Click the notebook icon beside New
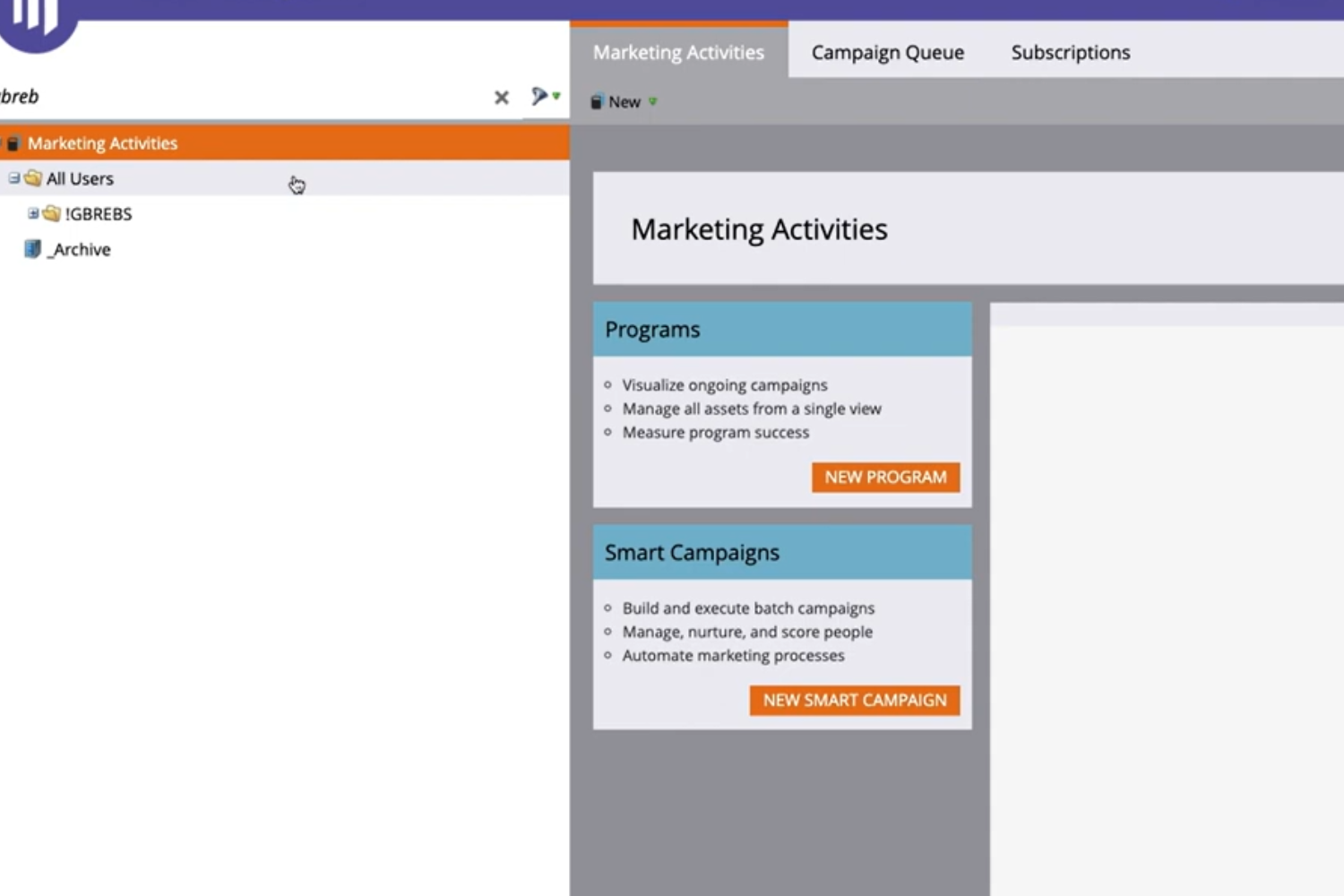Viewport: 1344px width, 896px height. pyautogui.click(x=596, y=101)
